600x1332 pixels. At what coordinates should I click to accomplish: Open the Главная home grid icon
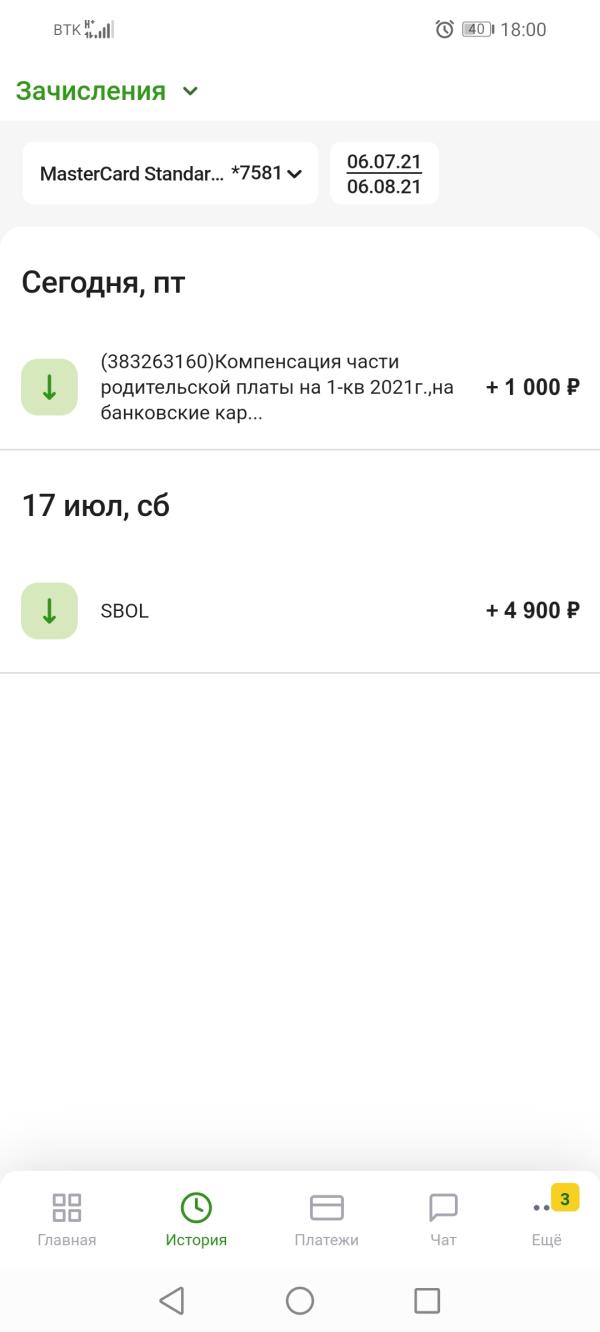(x=67, y=1207)
